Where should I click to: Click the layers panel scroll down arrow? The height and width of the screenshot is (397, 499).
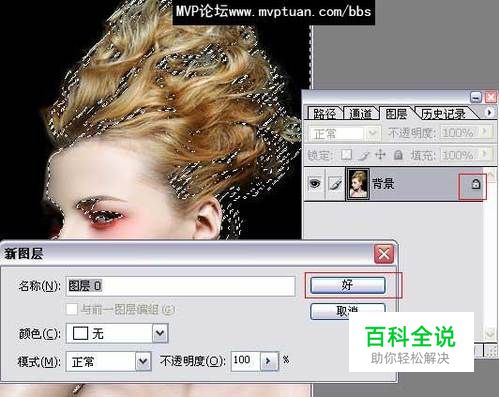[x=491, y=333]
